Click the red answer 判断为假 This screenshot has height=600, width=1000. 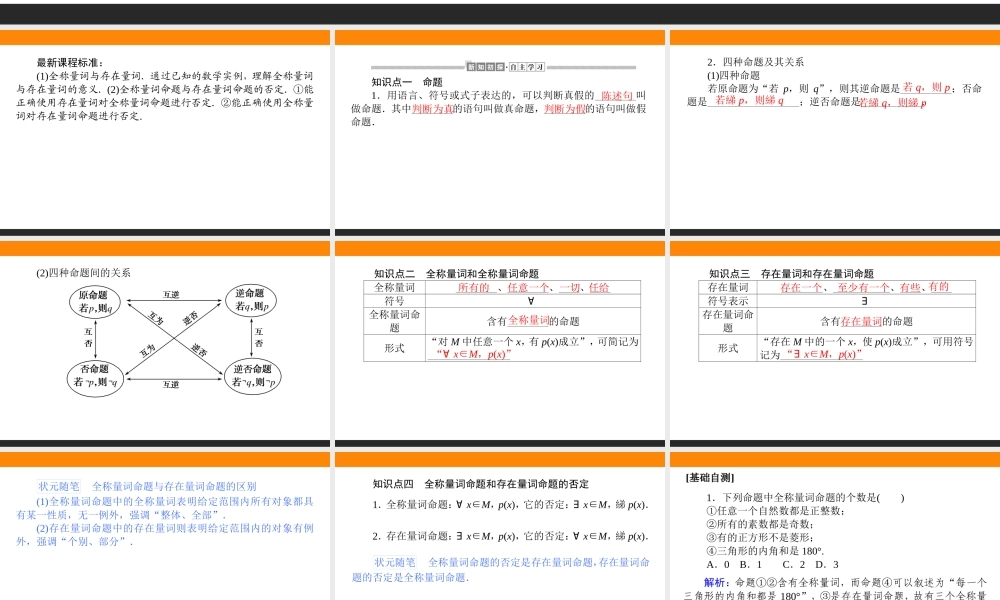[x=564, y=109]
